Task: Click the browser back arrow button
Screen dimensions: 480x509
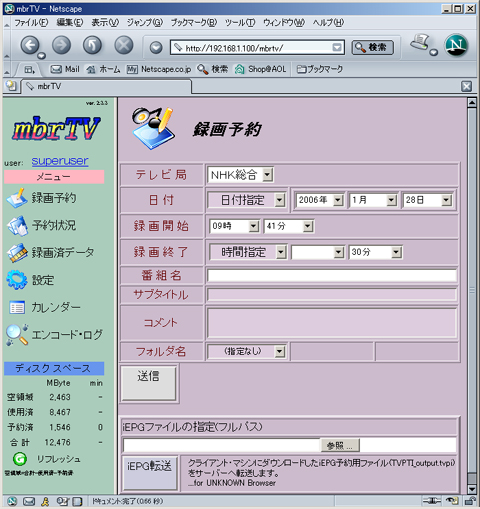Action: [30, 45]
